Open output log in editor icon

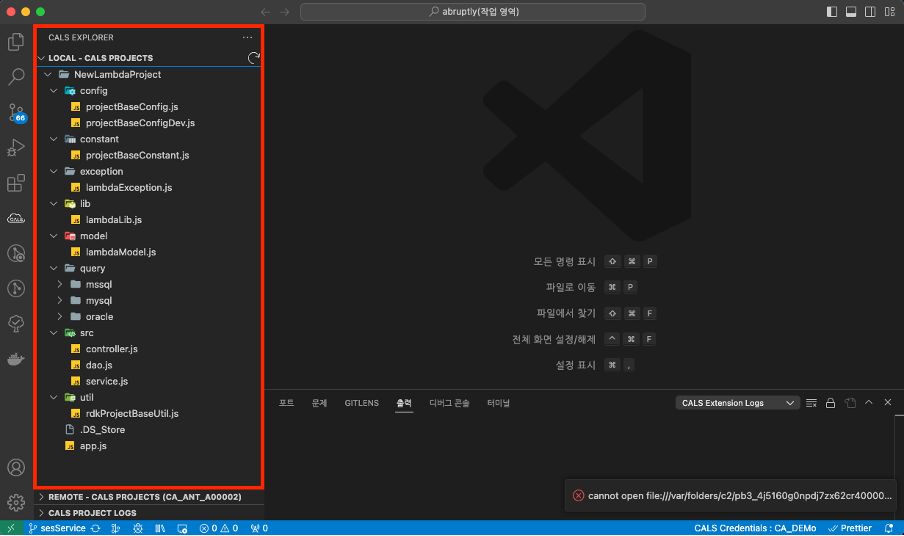click(x=850, y=403)
